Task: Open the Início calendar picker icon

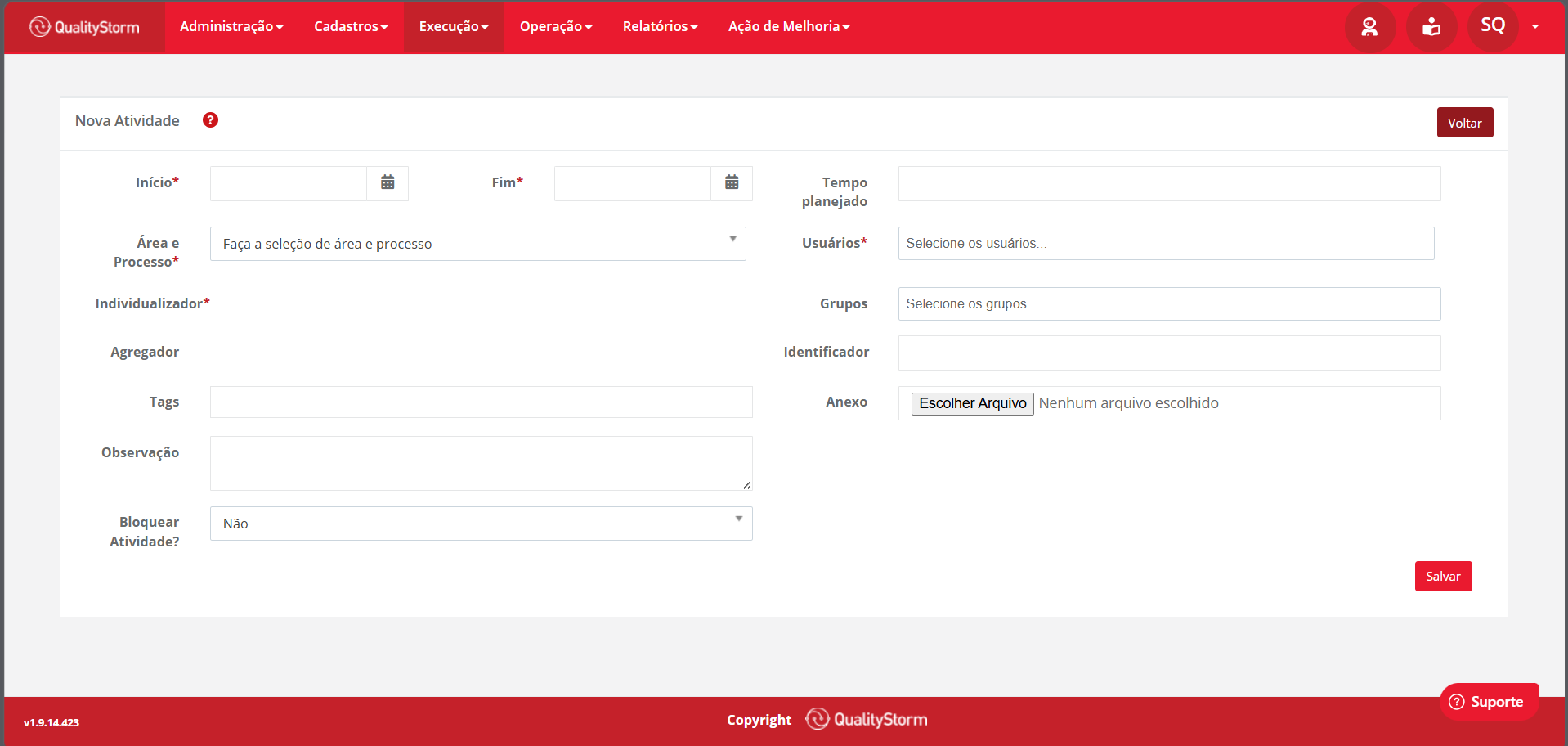Action: pyautogui.click(x=388, y=182)
